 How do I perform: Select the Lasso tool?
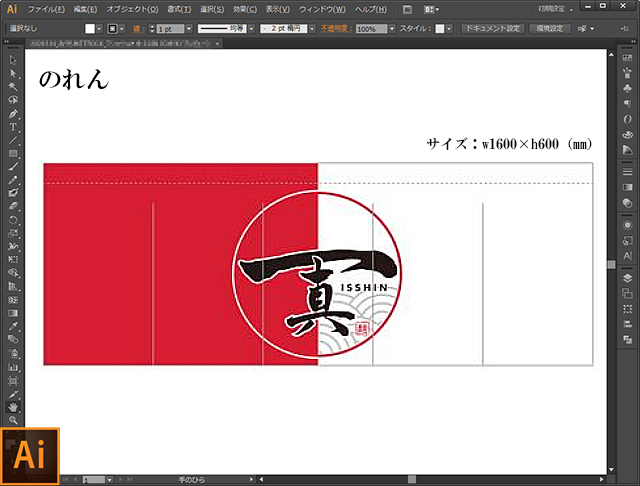[13, 100]
